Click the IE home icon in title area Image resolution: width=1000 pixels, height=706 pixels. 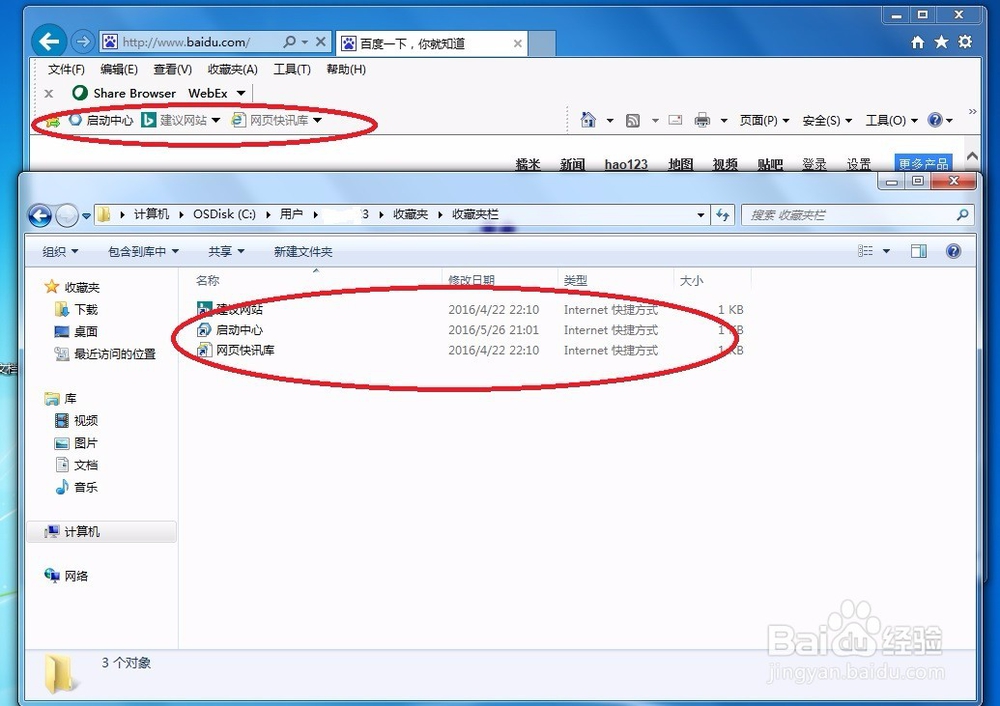[x=917, y=42]
